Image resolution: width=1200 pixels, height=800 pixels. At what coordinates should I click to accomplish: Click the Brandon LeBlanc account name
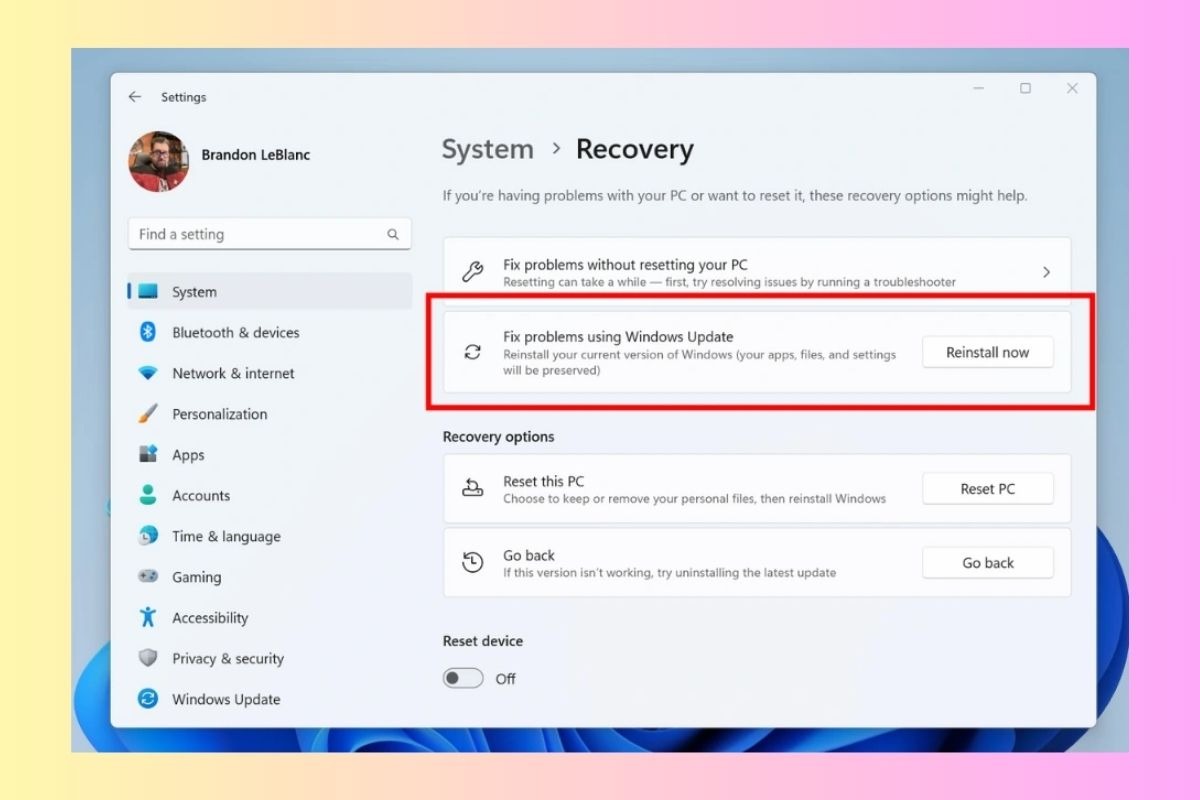[x=256, y=155]
